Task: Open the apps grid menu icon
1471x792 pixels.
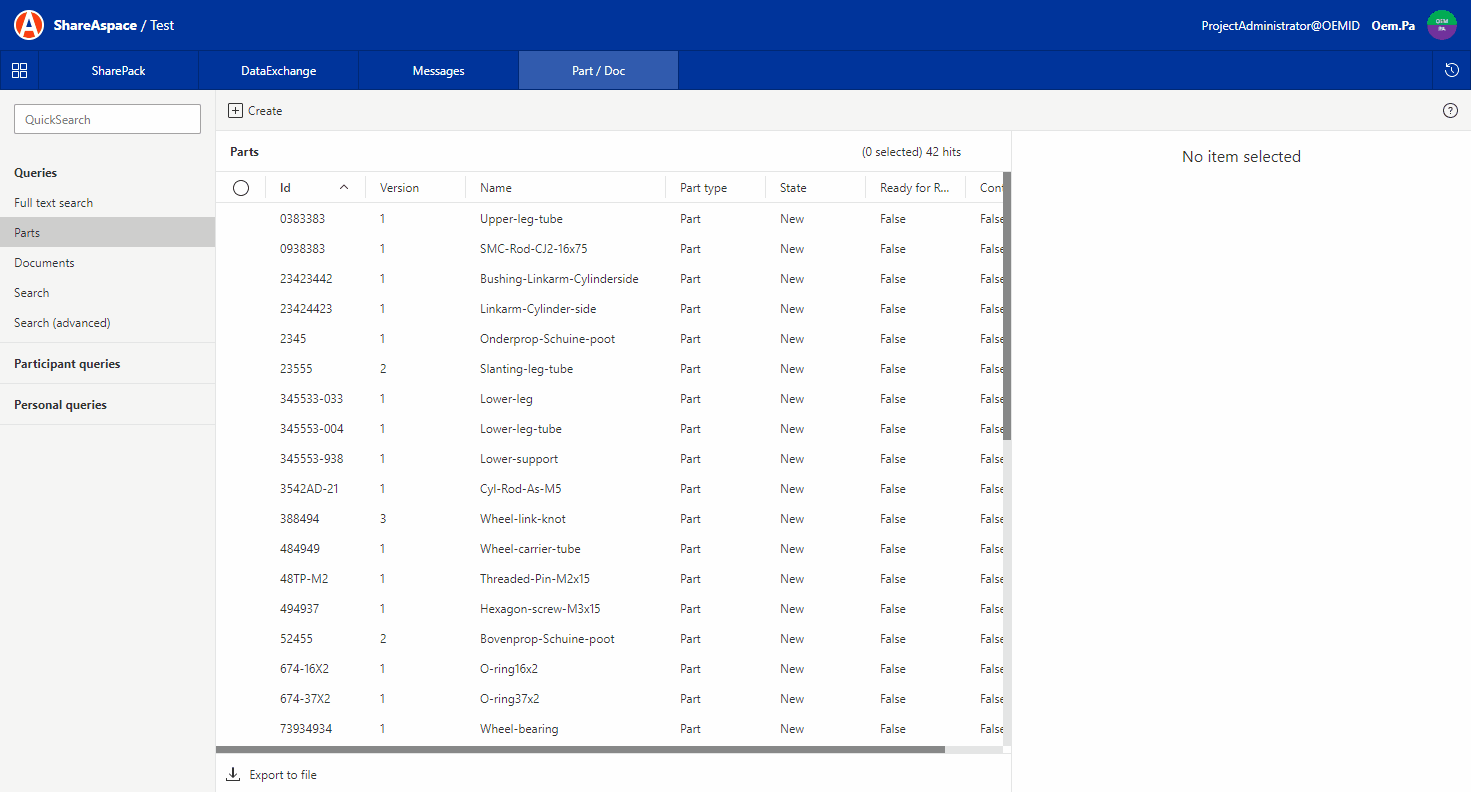Action: (19, 70)
